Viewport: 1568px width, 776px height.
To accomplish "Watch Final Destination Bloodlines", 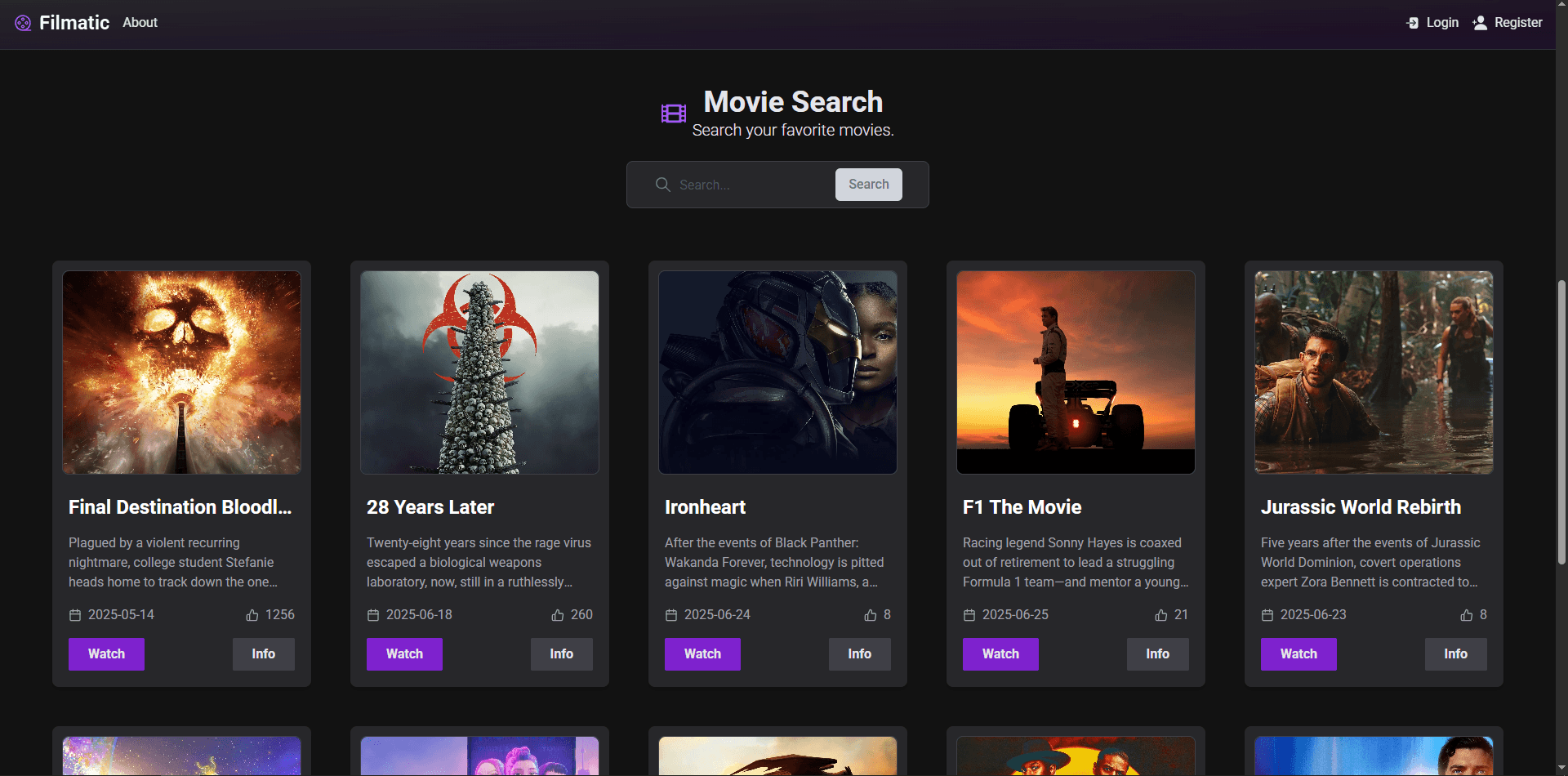I will point(106,654).
